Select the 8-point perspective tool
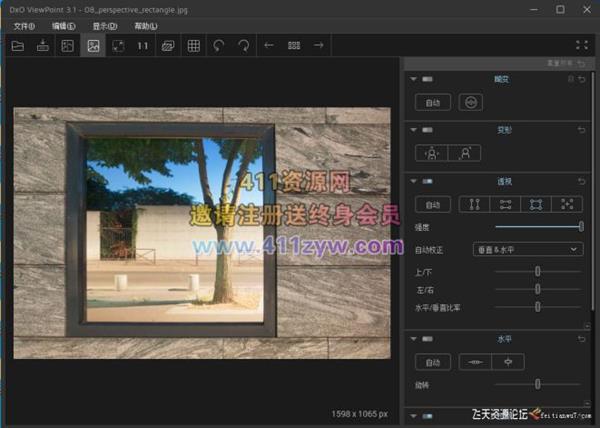This screenshot has height=428, width=600. pos(567,204)
